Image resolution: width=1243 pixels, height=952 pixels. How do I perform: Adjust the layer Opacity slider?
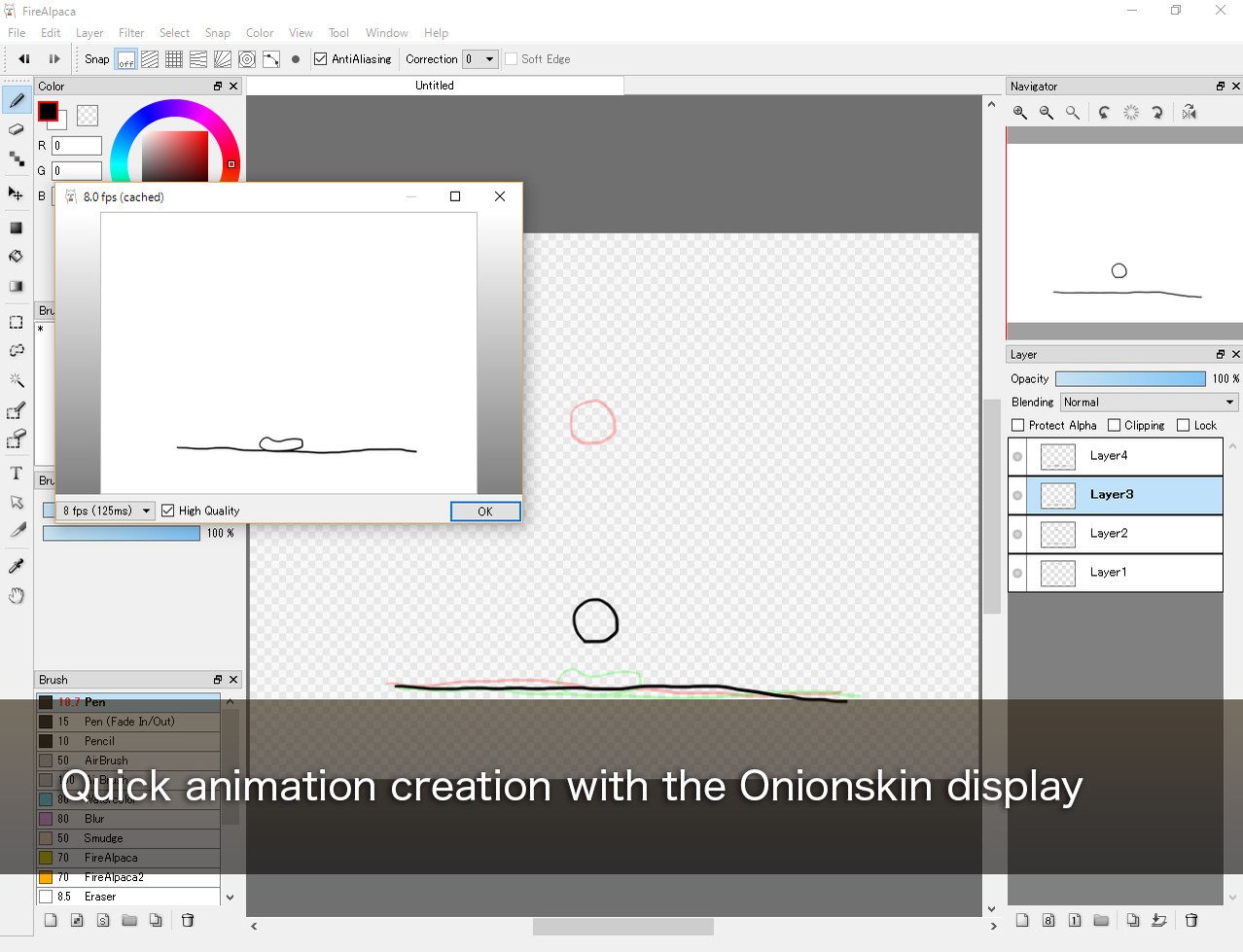[1130, 378]
